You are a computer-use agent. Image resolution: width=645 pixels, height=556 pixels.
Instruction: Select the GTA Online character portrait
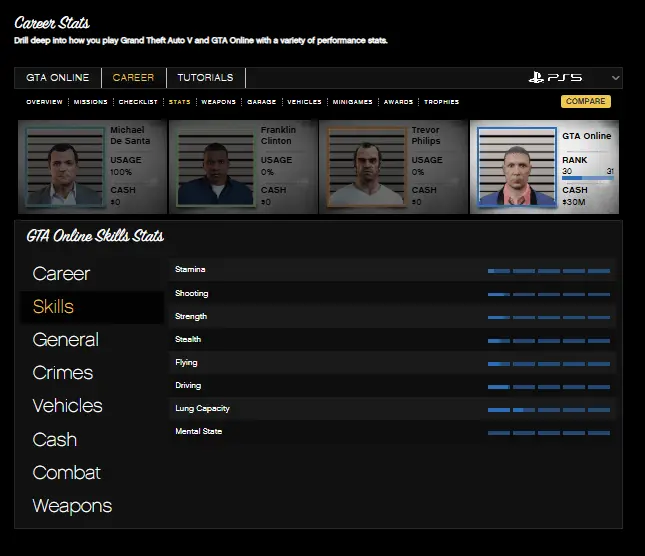(x=517, y=167)
